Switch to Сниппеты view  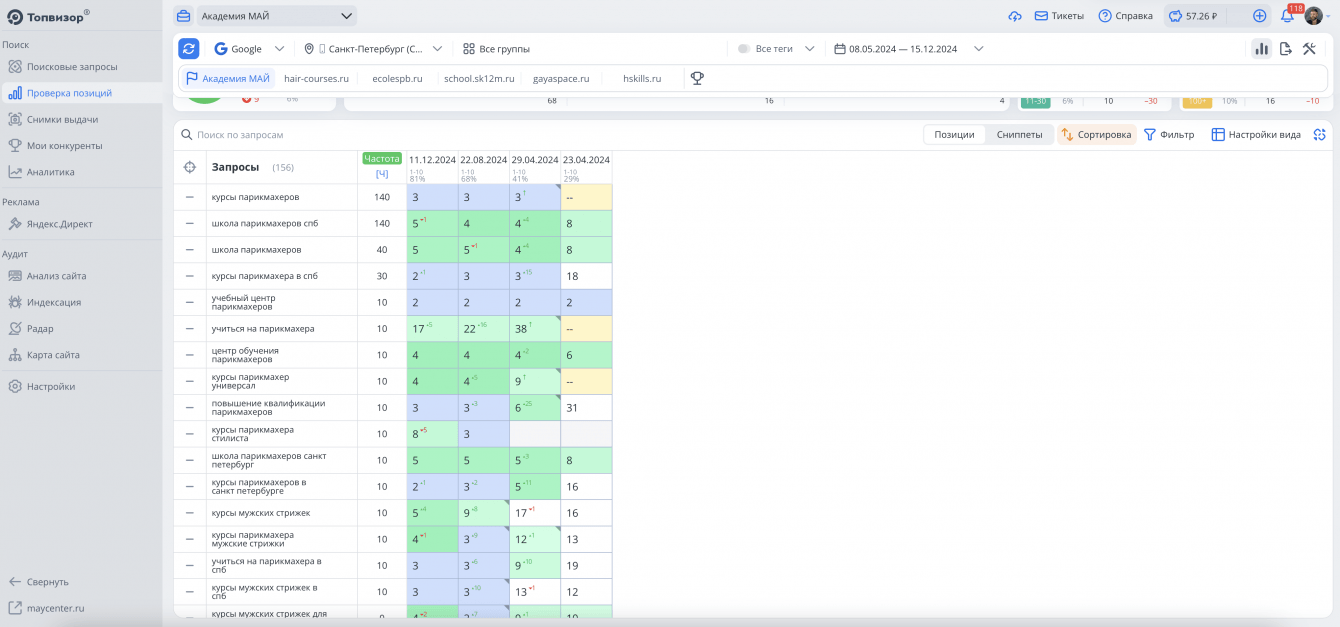pyautogui.click(x=1019, y=135)
